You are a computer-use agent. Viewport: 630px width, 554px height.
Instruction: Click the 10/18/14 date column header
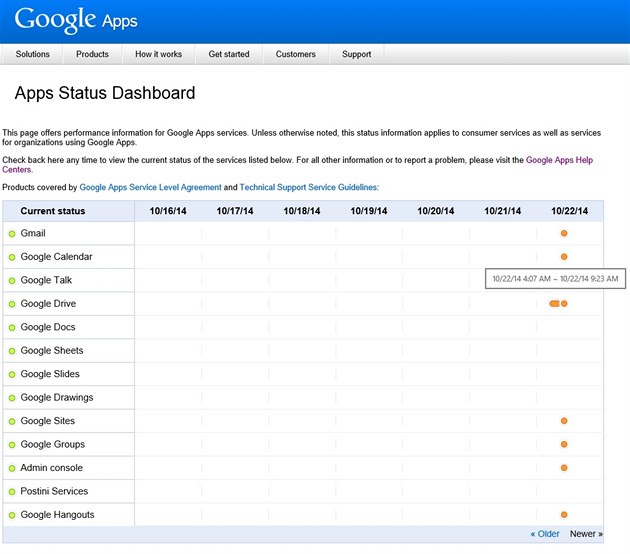[x=302, y=211]
